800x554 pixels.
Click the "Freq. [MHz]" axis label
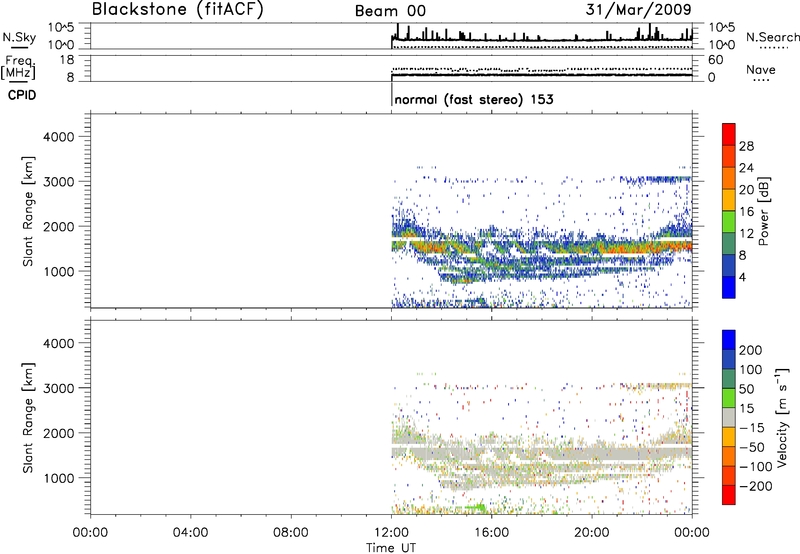pos(18,67)
